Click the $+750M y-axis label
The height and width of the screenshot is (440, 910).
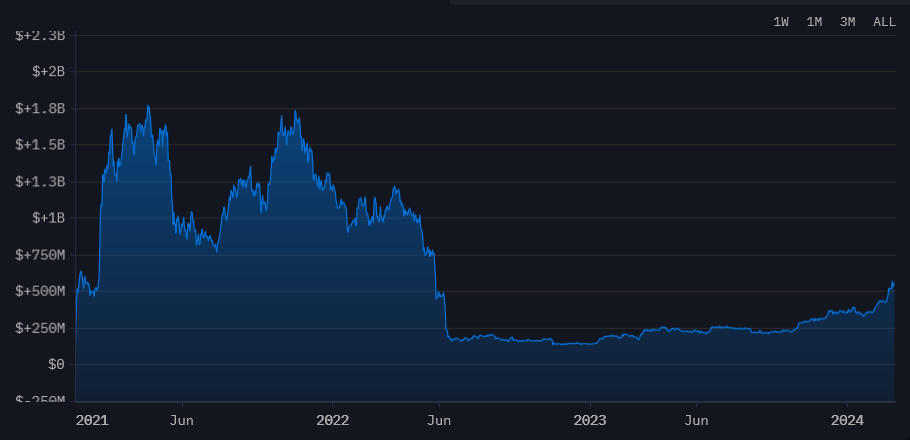[x=41, y=255]
